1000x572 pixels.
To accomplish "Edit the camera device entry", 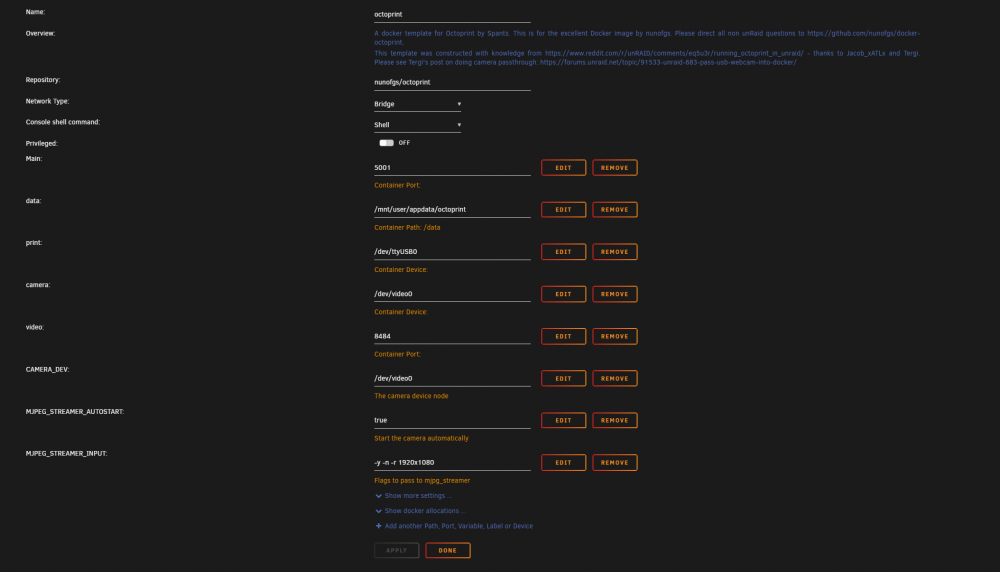I will point(563,294).
